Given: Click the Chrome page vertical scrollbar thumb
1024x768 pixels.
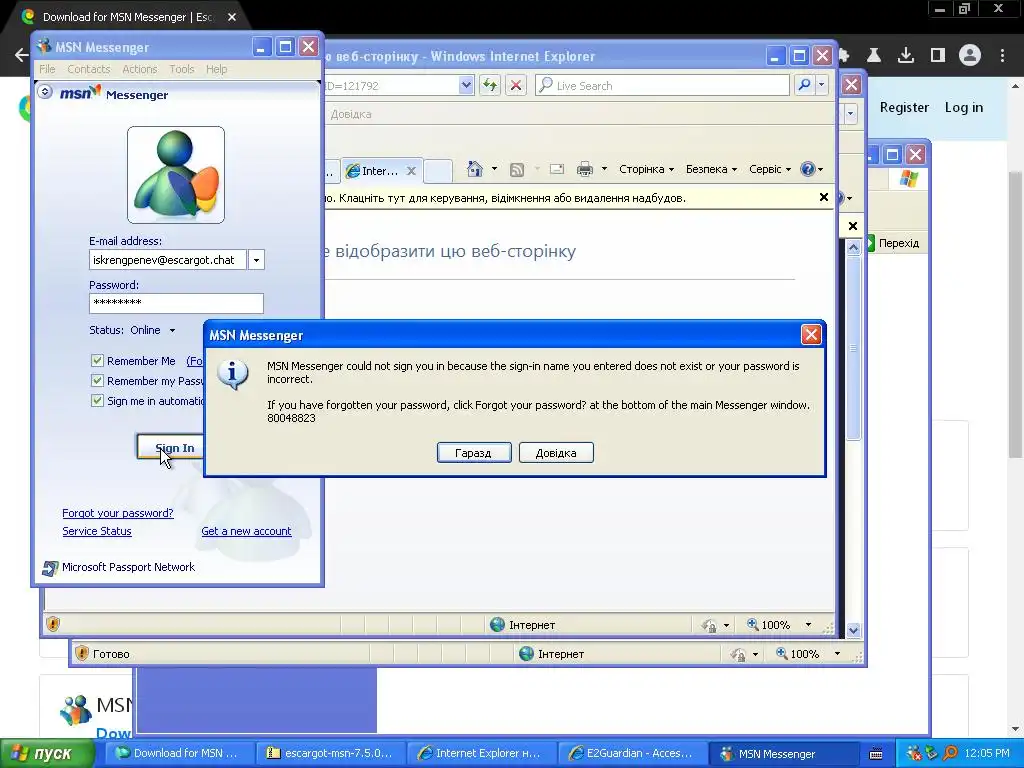Looking at the screenshot, I should click(1016, 313).
